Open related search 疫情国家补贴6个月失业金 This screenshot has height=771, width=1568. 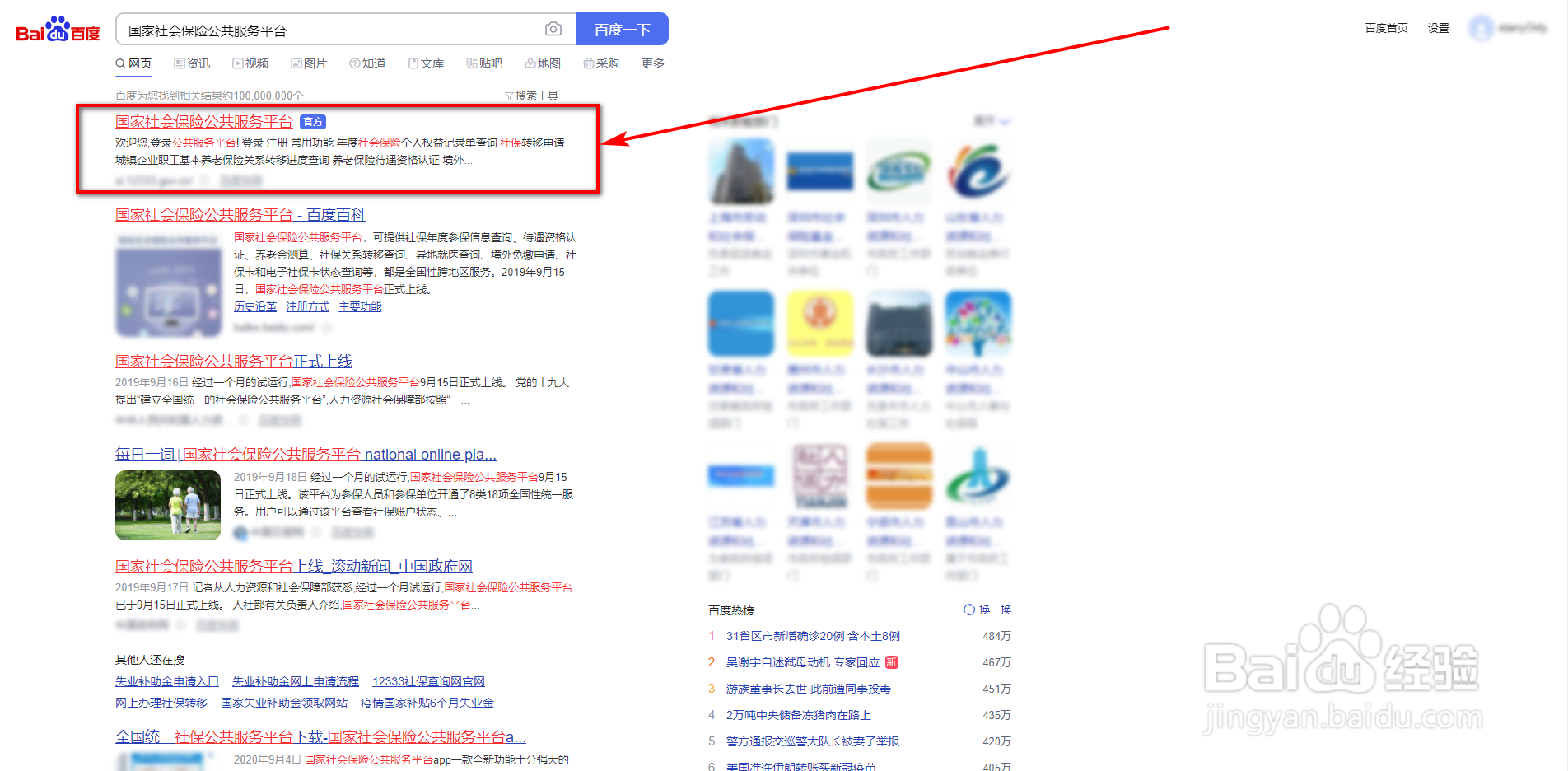tap(427, 703)
